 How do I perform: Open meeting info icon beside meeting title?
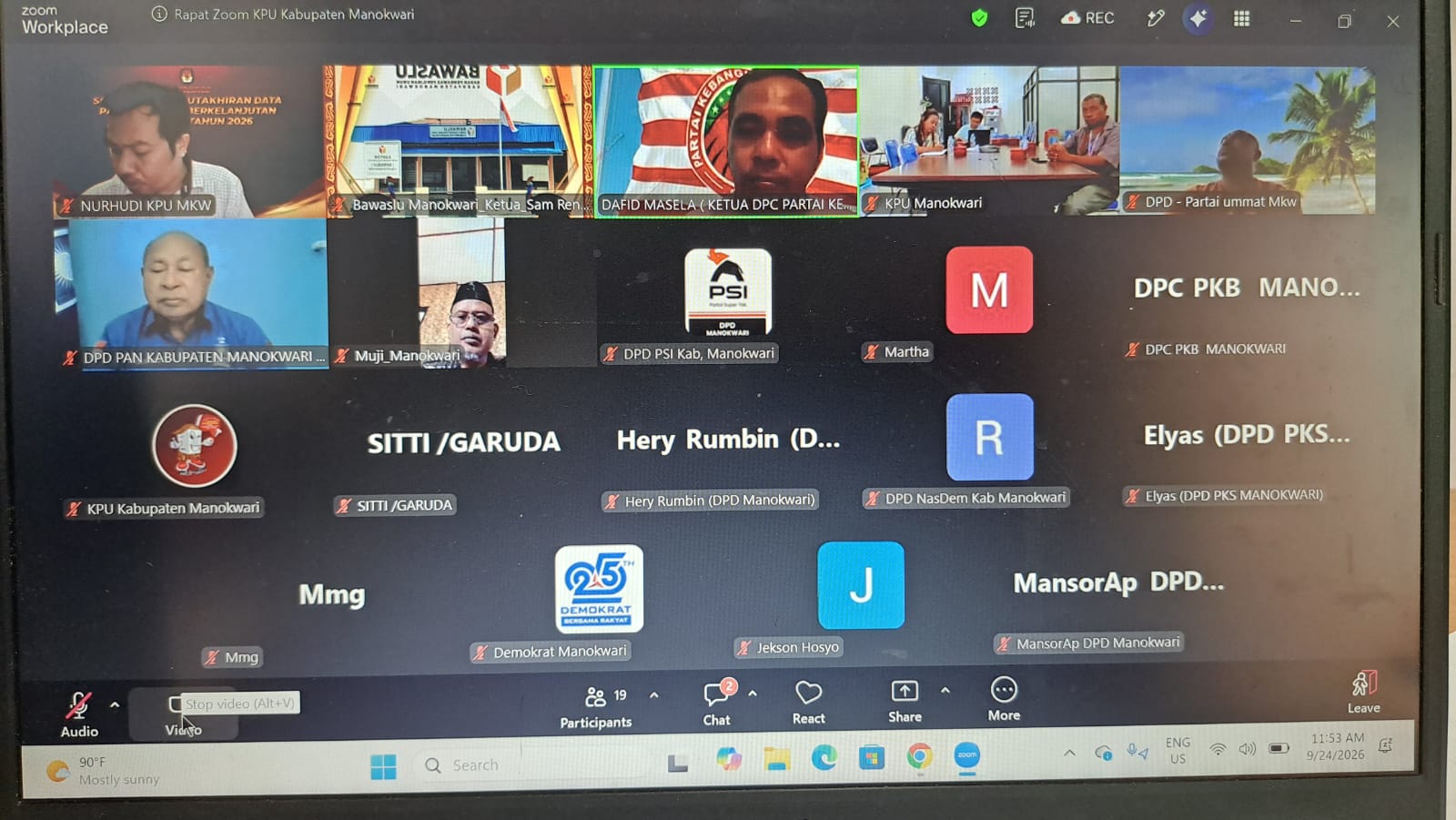pyautogui.click(x=159, y=14)
